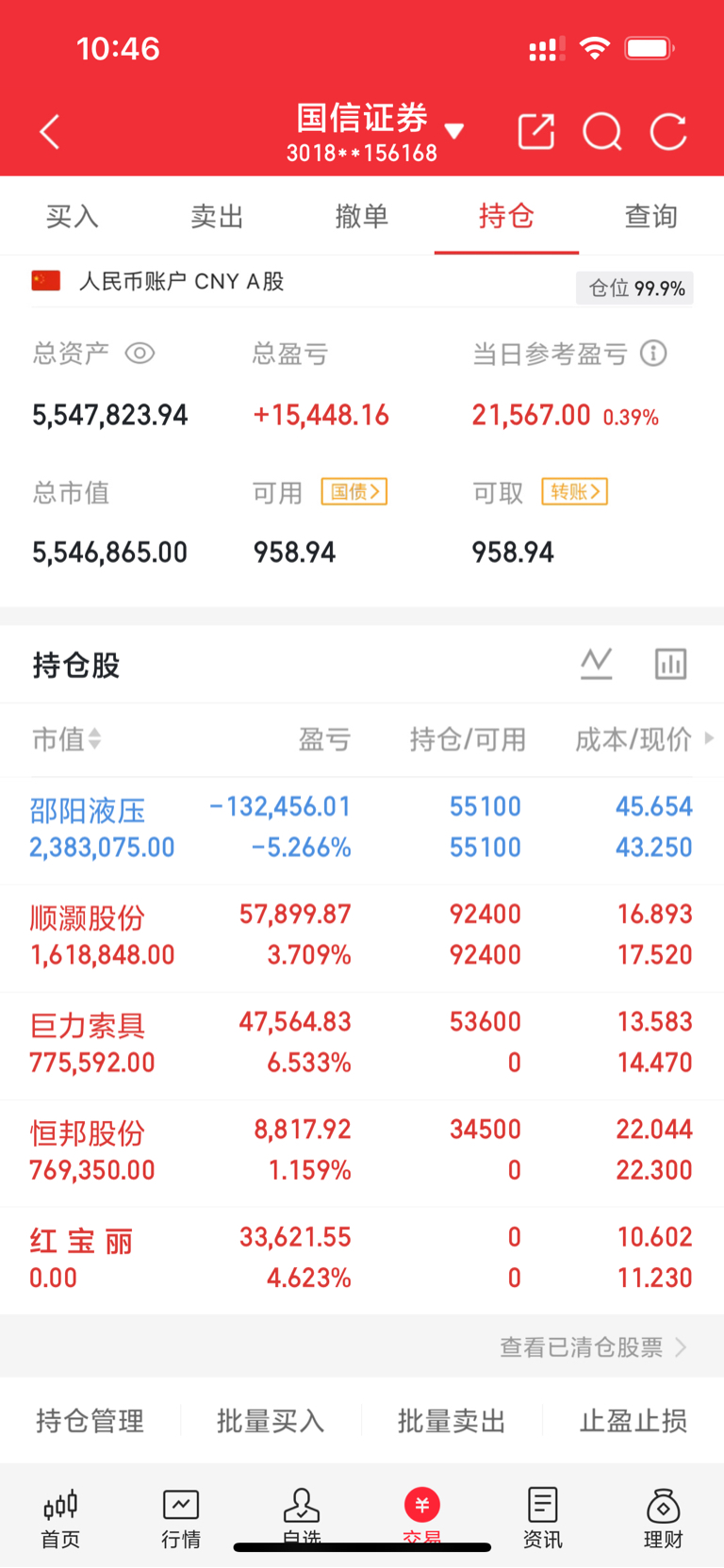This screenshot has width=724, height=1568.
Task: Toggle total assets visibility eye icon
Action: pyautogui.click(x=140, y=354)
